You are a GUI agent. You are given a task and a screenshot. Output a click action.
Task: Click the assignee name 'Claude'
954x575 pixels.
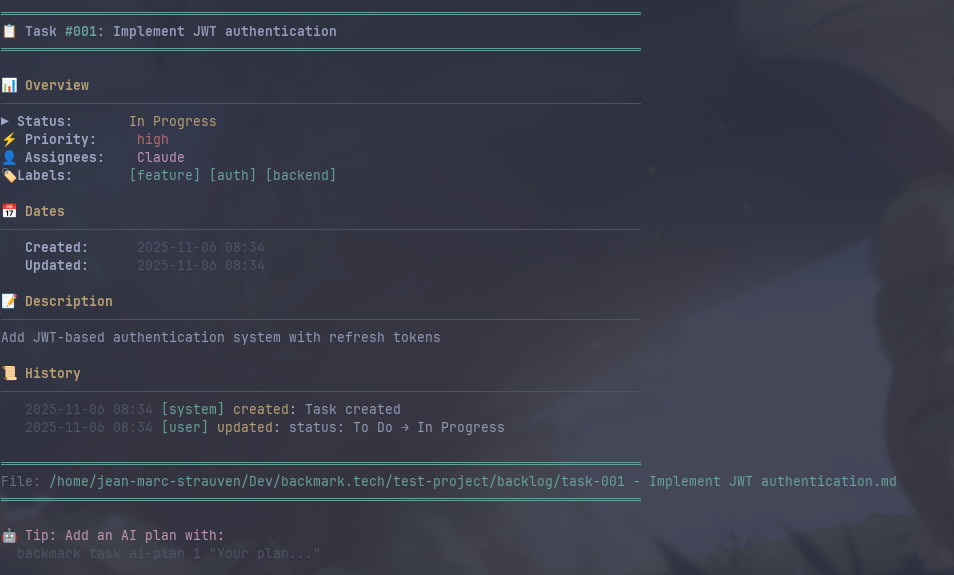[x=161, y=157]
